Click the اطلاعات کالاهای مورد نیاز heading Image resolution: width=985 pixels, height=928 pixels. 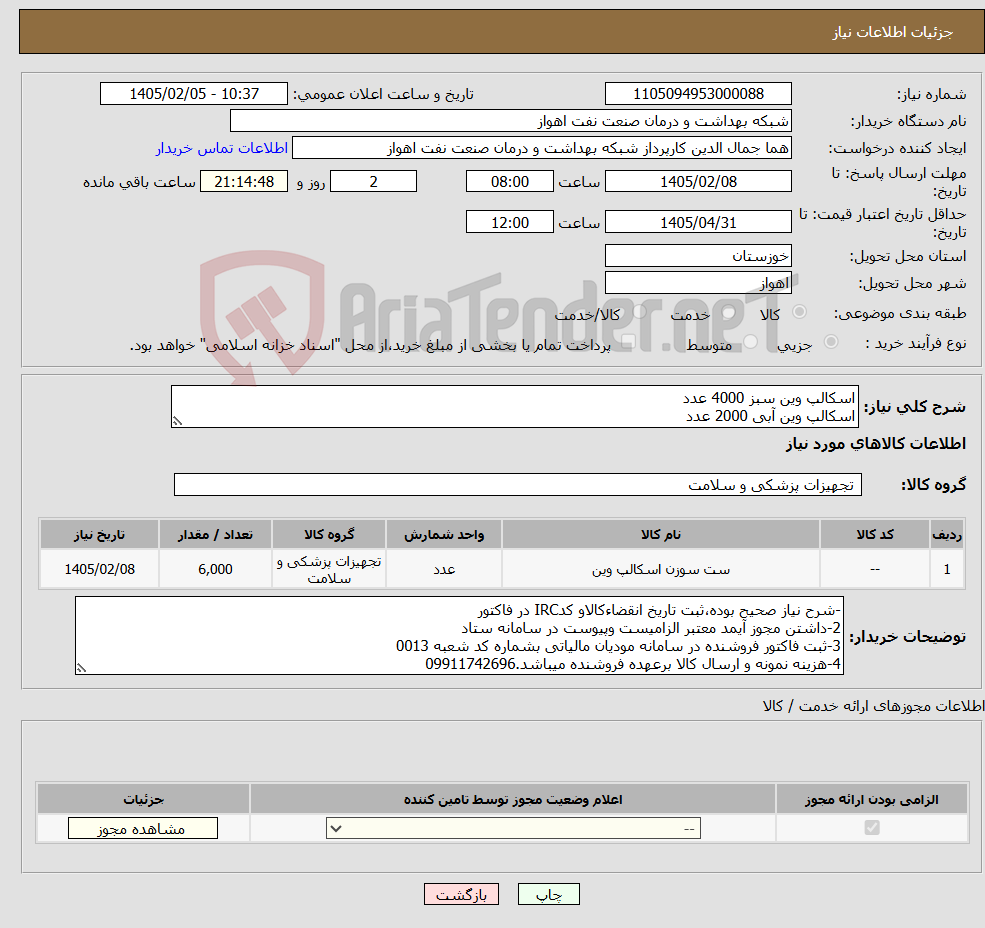coord(876,444)
